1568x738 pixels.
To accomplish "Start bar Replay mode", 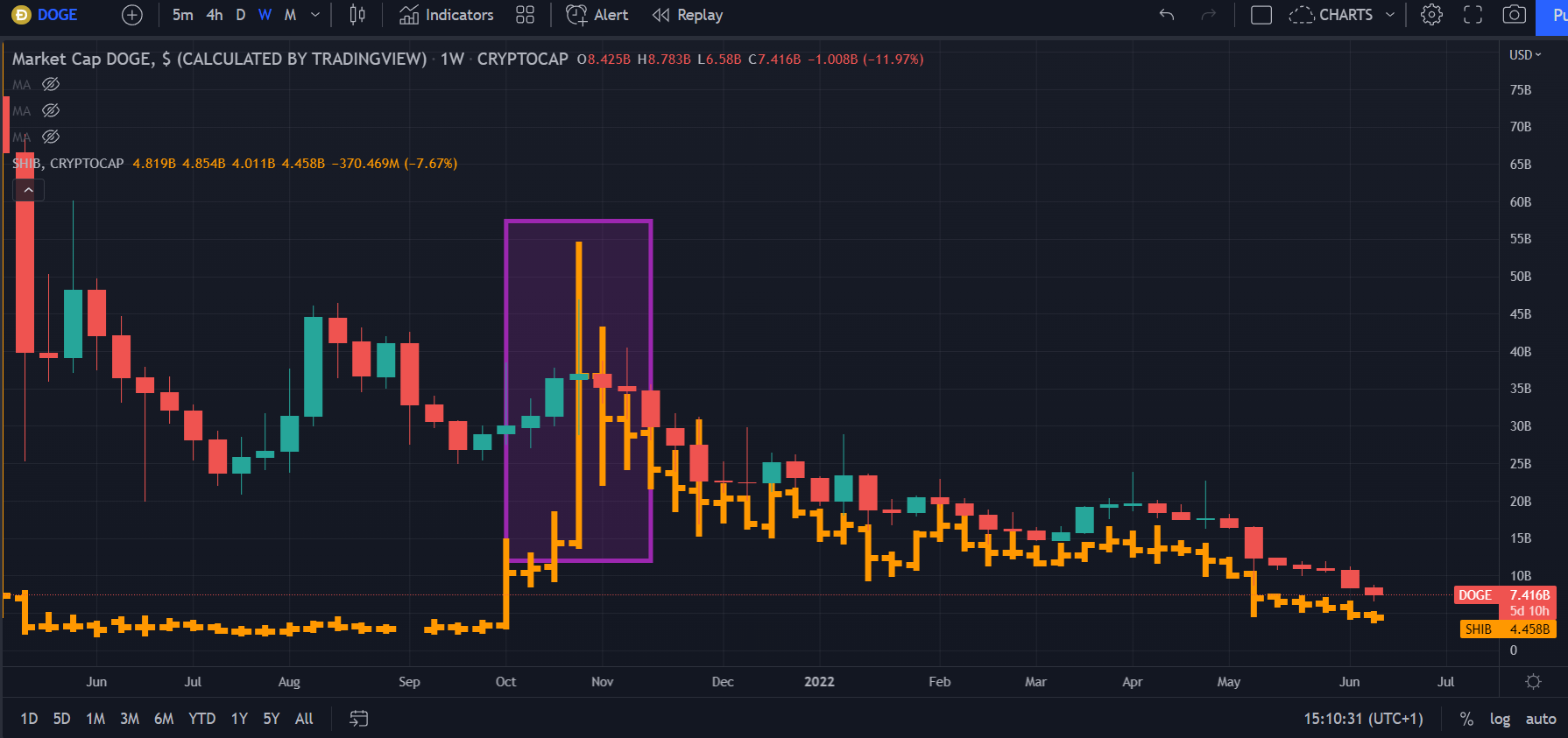I will [688, 15].
